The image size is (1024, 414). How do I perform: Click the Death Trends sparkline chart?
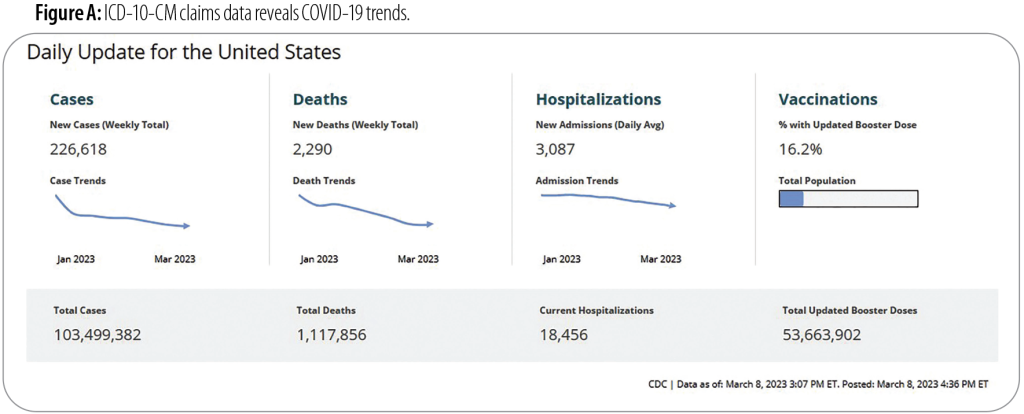click(x=364, y=211)
